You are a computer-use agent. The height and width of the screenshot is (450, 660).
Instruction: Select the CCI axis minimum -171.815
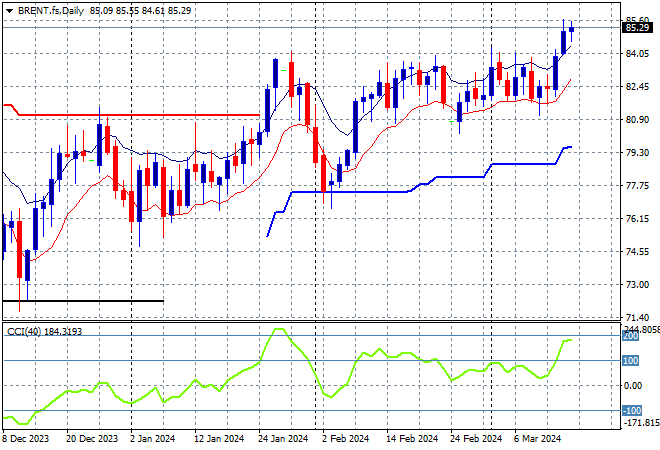coord(641,423)
